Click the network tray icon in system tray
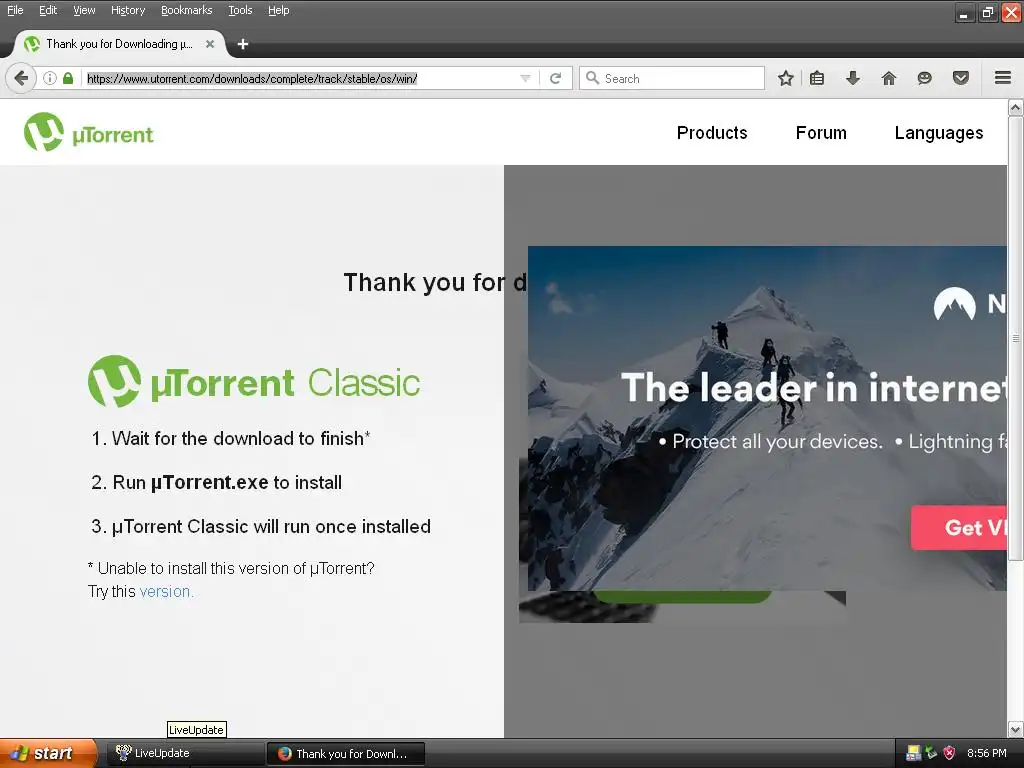1024x768 pixels. click(x=913, y=753)
